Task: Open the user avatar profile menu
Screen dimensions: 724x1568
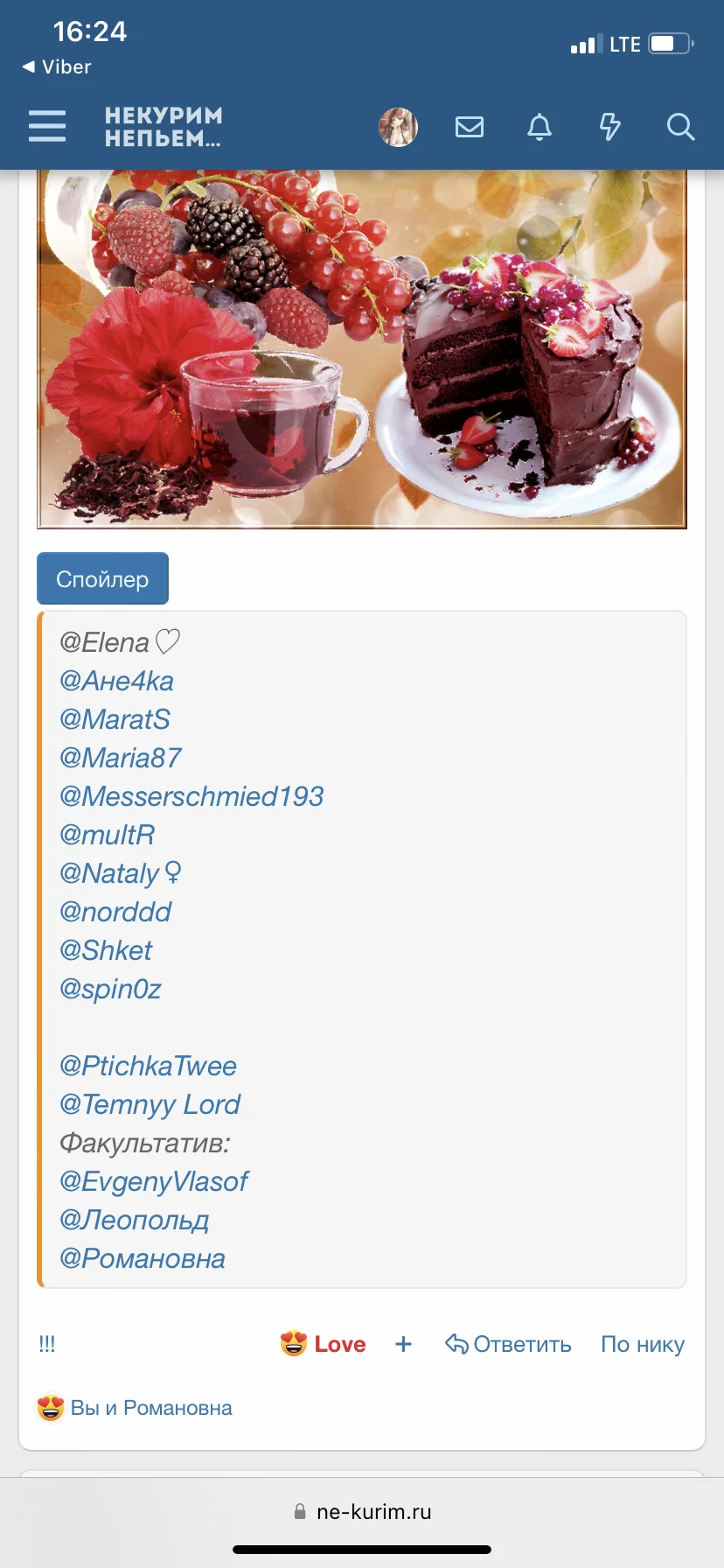Action: coord(398,128)
